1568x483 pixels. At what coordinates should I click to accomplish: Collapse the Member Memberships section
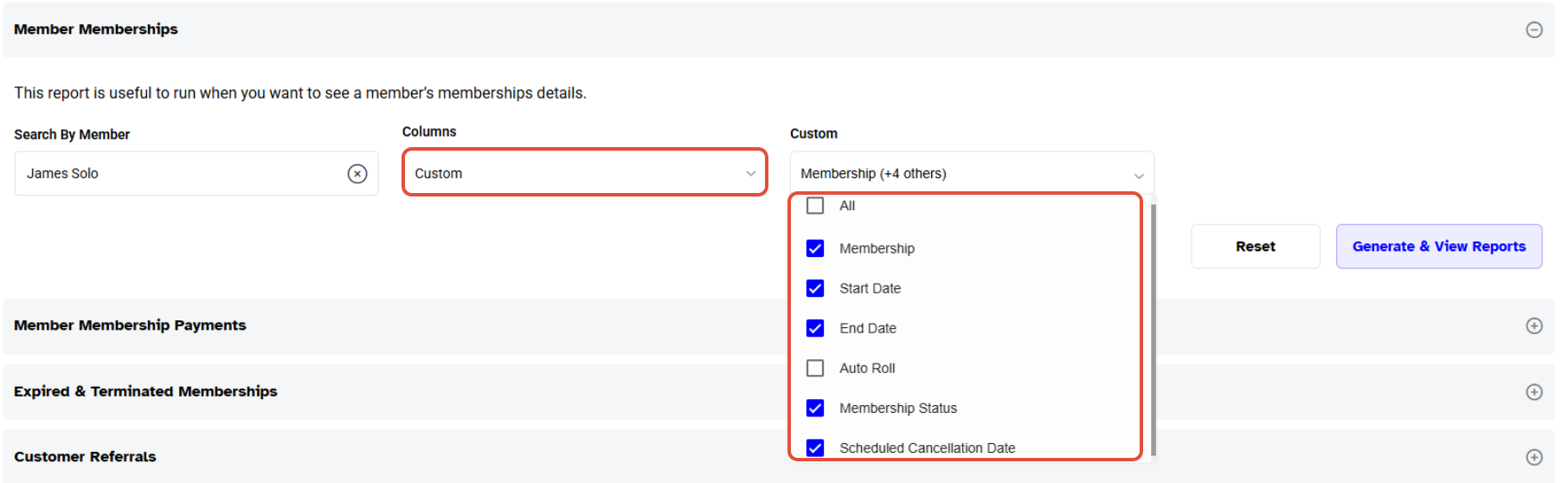click(x=1533, y=30)
